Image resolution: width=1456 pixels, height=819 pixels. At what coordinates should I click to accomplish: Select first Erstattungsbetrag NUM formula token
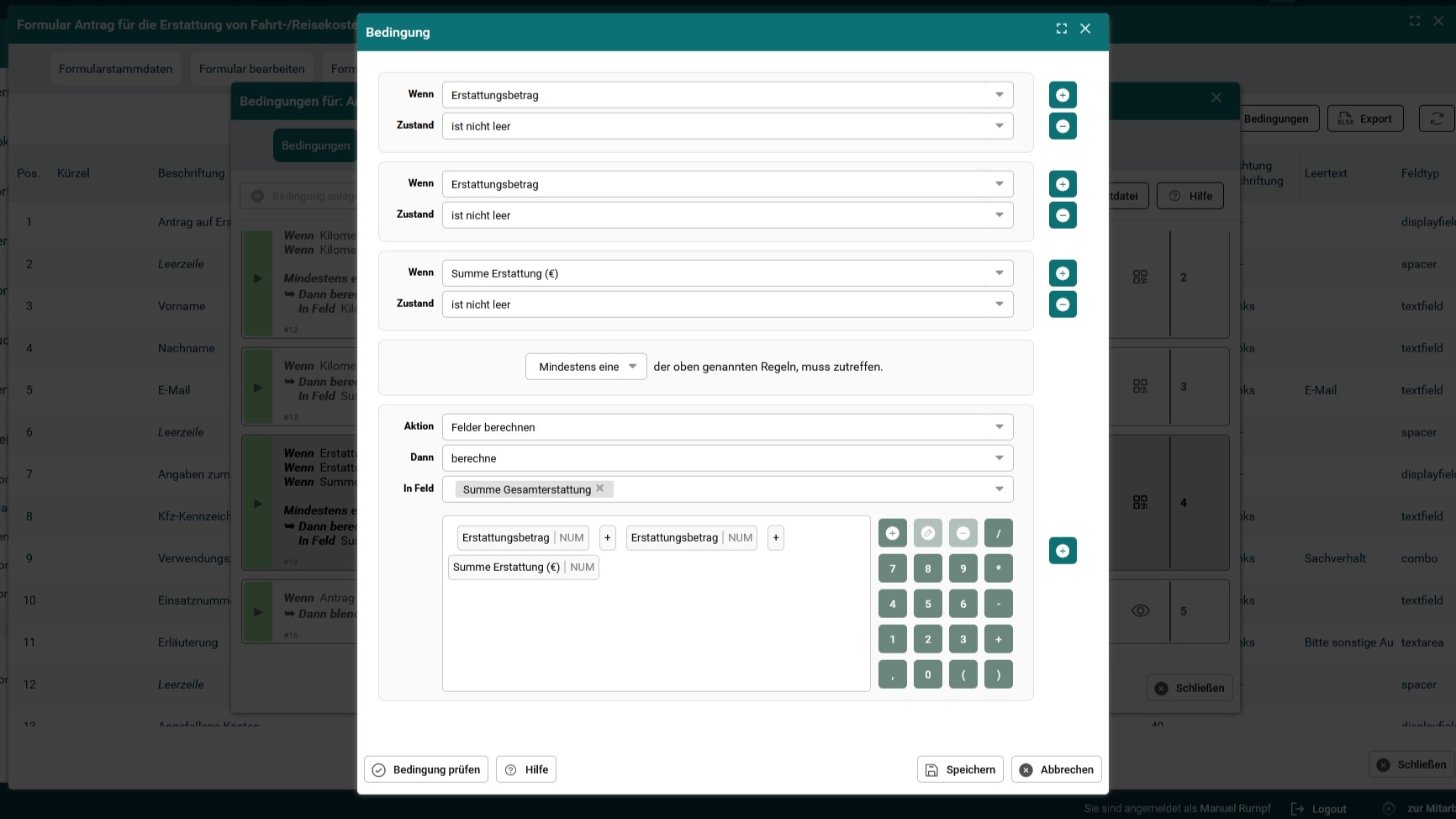523,537
